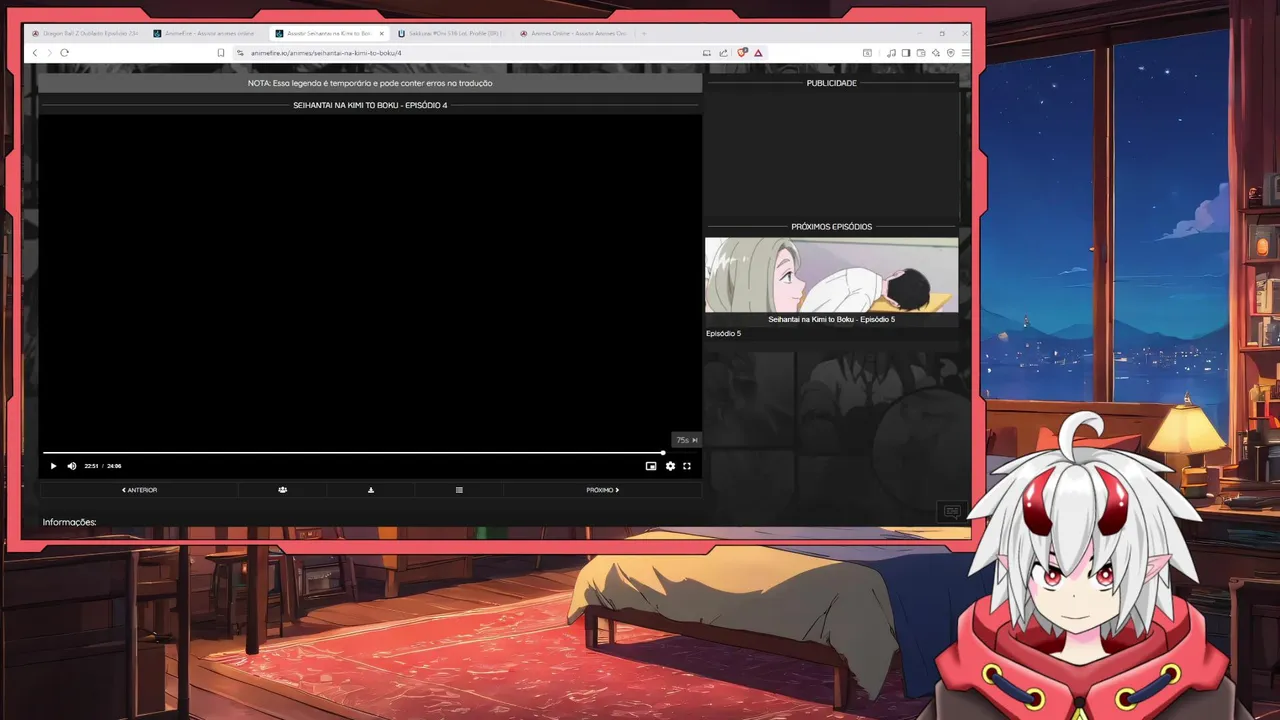The image size is (1280, 720).
Task: Go to ANTERIOR episode
Action: [x=139, y=490]
